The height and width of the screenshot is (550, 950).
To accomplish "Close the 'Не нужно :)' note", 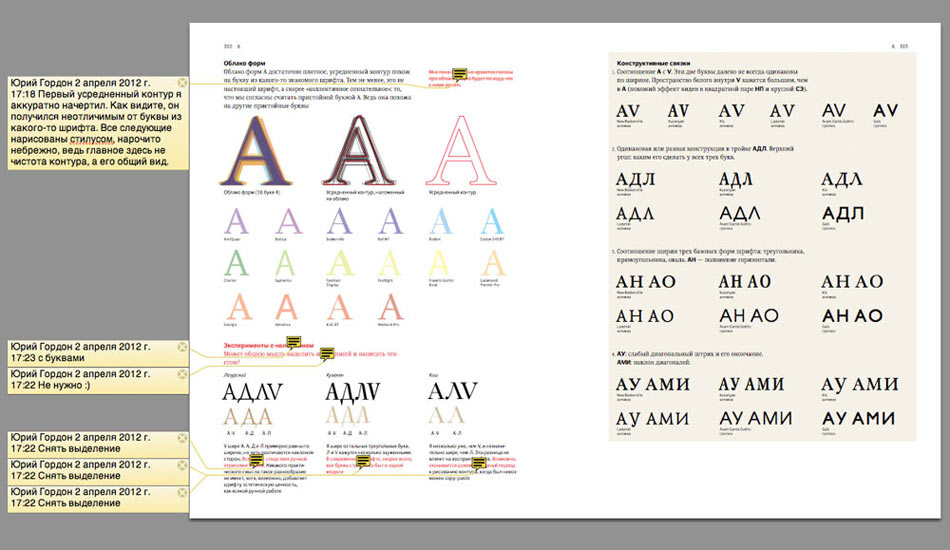I will [182, 374].
